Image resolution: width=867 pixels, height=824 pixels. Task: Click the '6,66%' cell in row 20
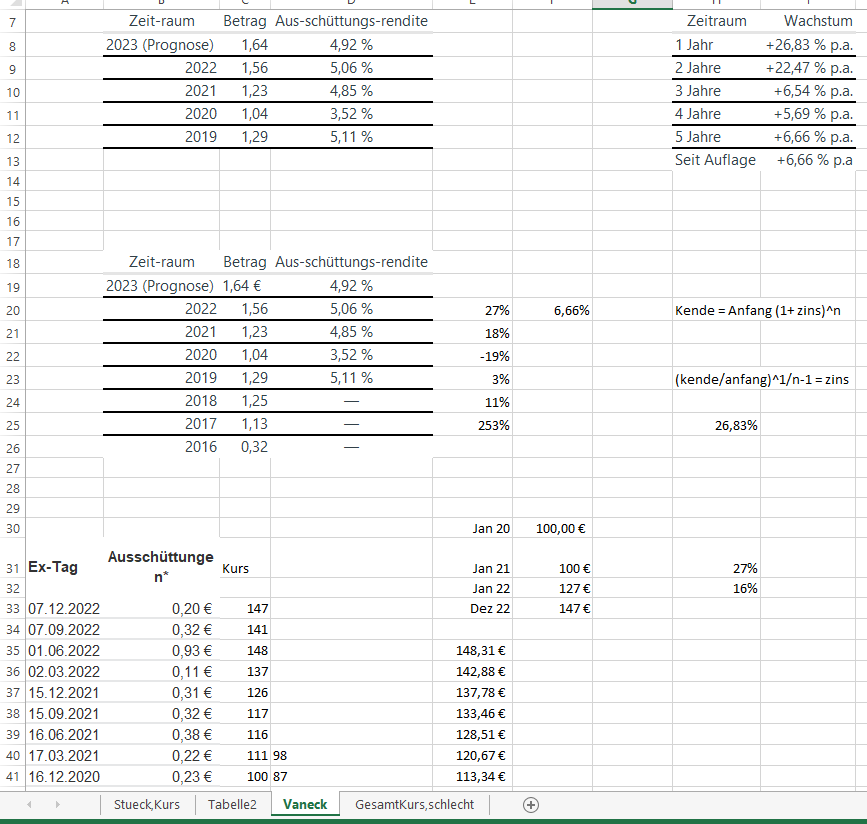click(x=552, y=310)
